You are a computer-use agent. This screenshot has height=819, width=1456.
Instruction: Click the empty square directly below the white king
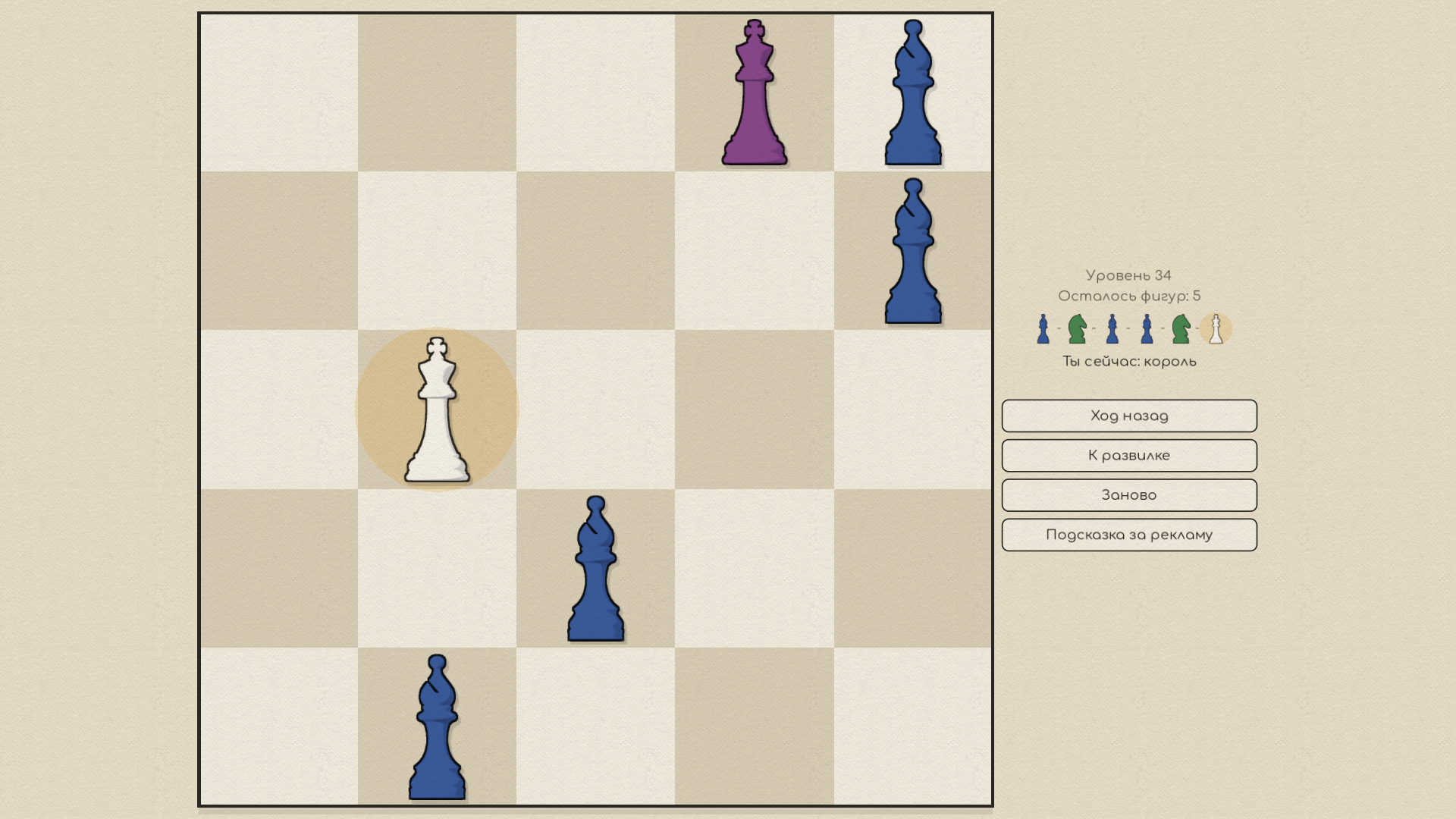tap(437, 569)
